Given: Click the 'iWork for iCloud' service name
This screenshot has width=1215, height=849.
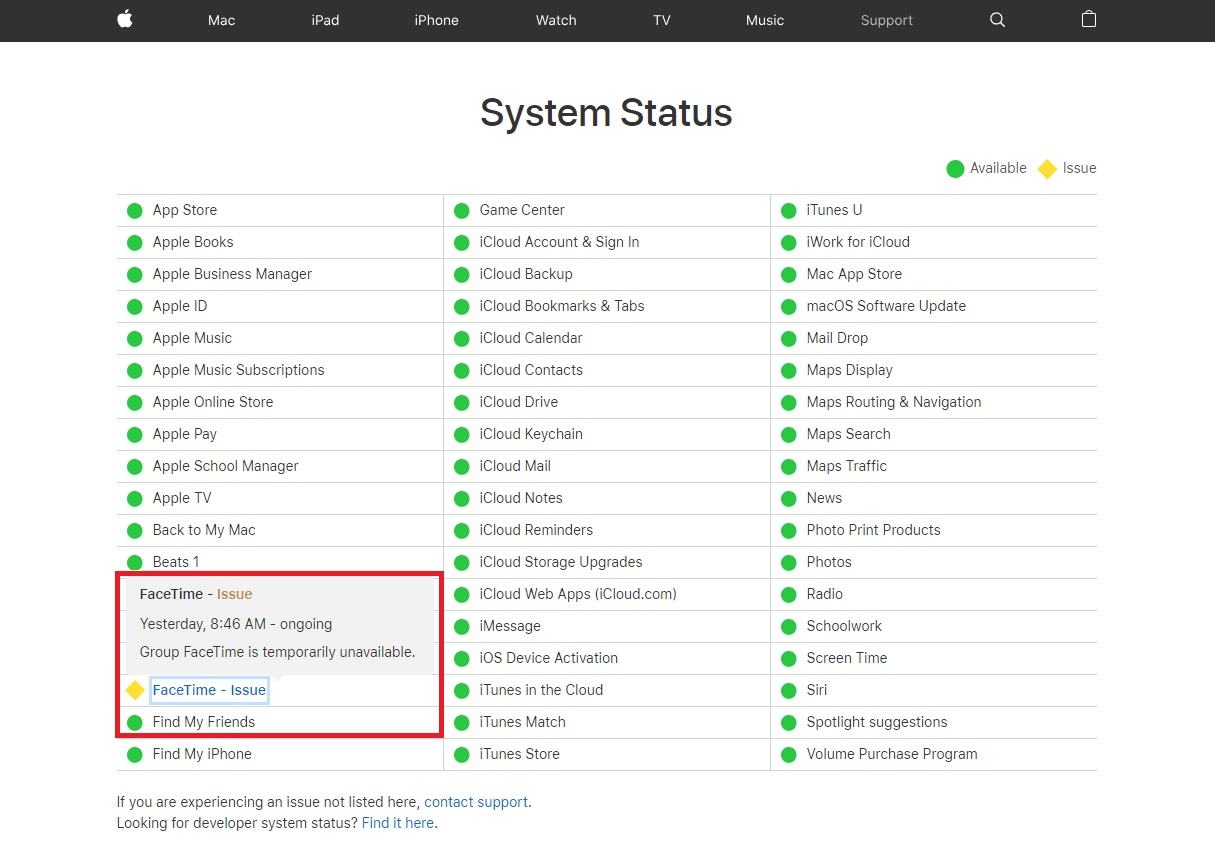Looking at the screenshot, I should [x=858, y=242].
